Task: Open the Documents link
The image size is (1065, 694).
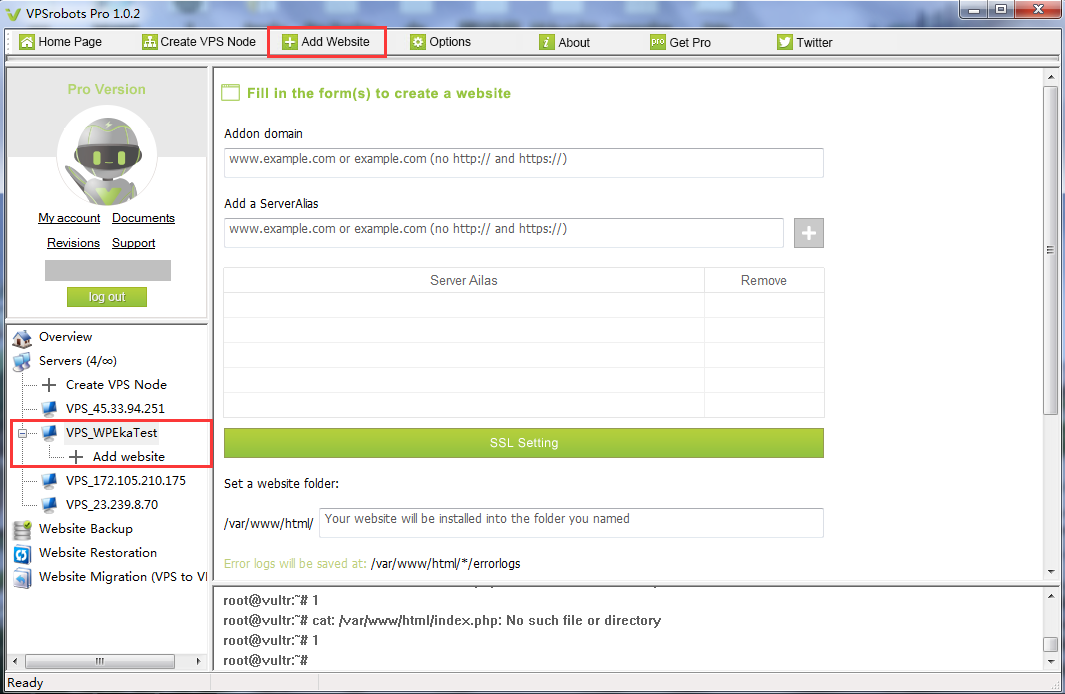Action: coord(143,218)
